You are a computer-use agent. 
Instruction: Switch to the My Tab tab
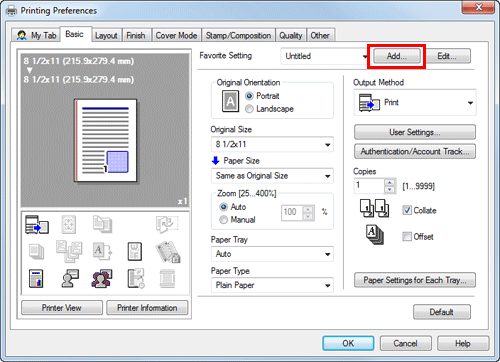tap(36, 35)
